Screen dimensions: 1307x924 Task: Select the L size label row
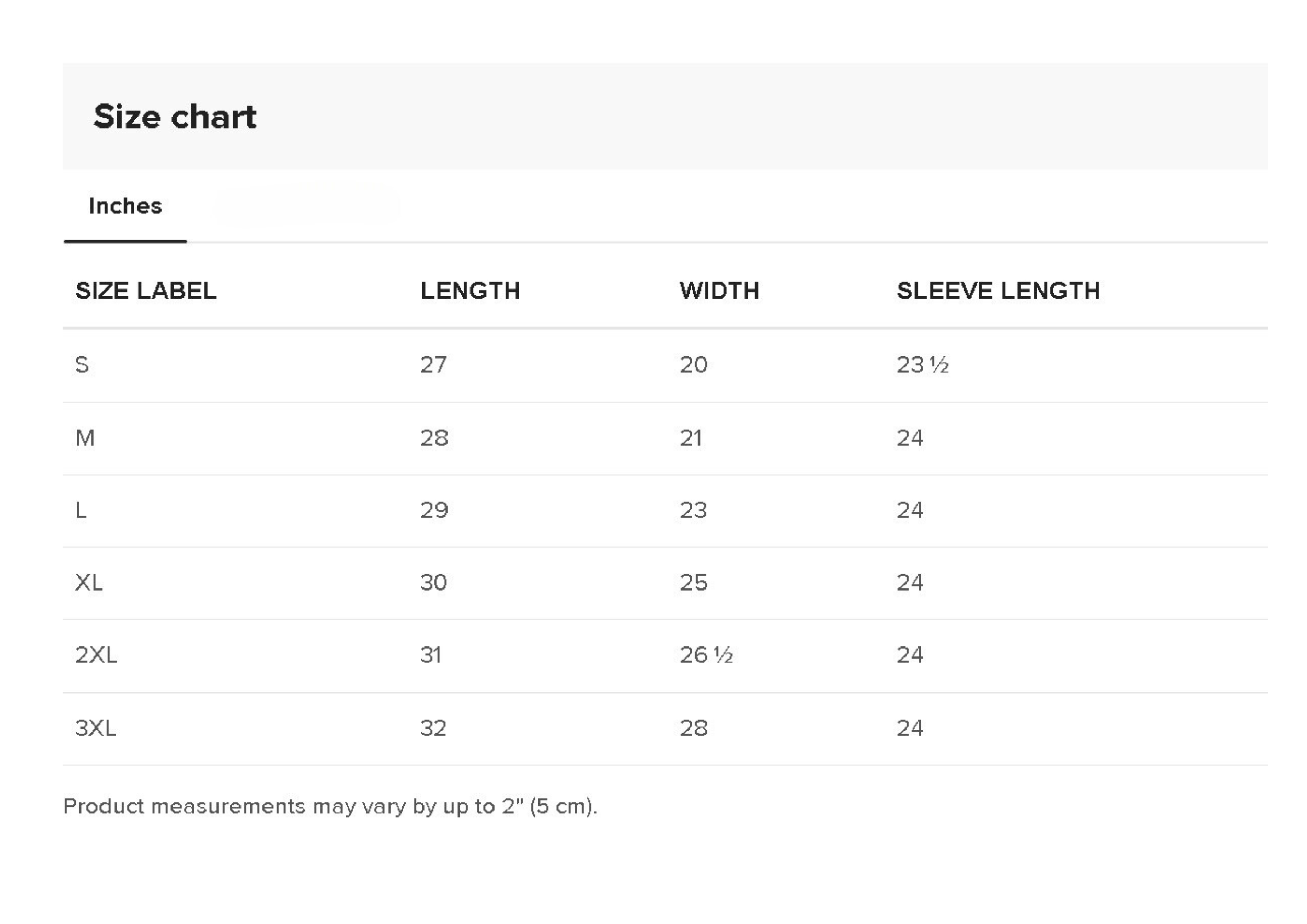82,511
